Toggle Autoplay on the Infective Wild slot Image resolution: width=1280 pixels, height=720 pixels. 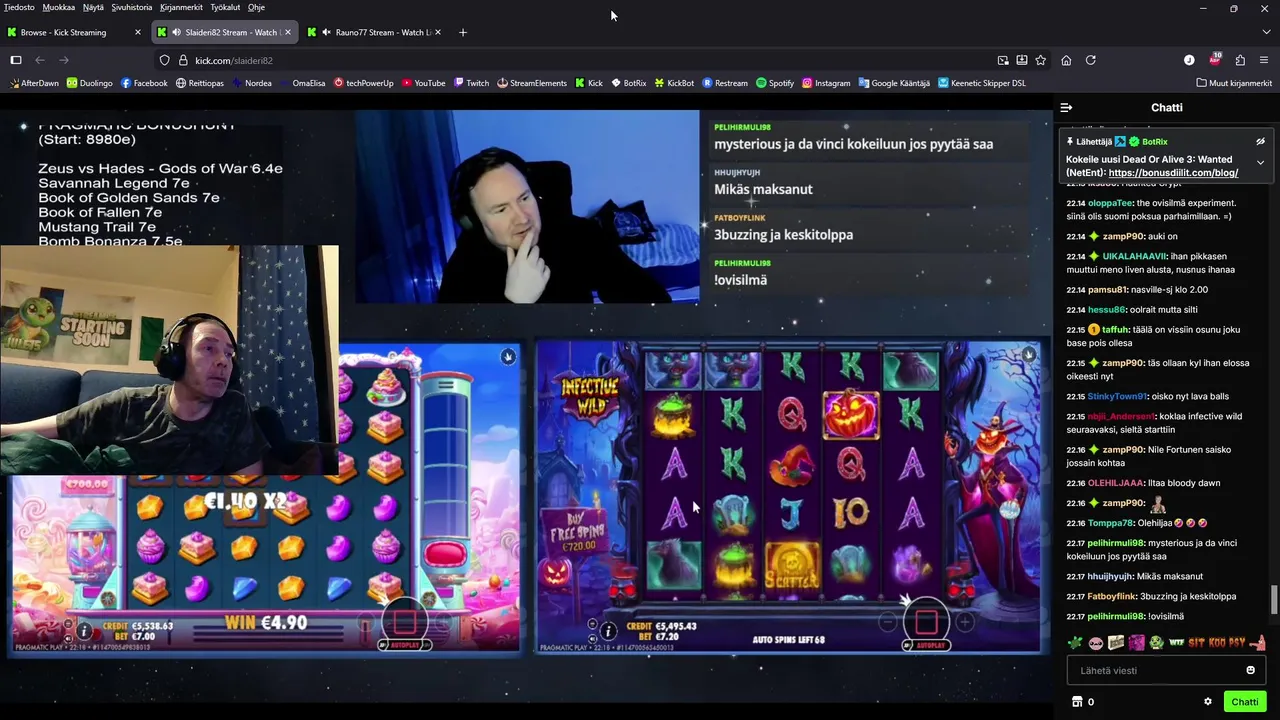(926, 646)
